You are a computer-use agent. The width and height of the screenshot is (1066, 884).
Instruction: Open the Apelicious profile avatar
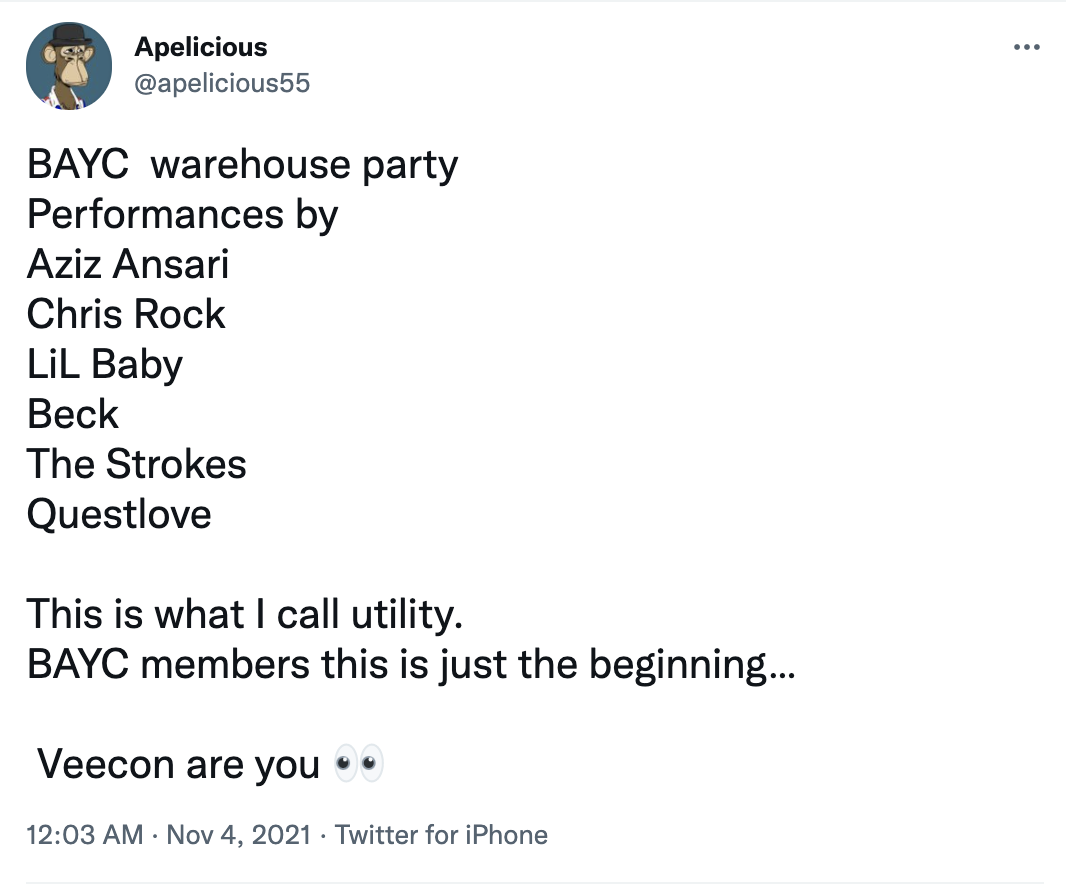(x=68, y=65)
